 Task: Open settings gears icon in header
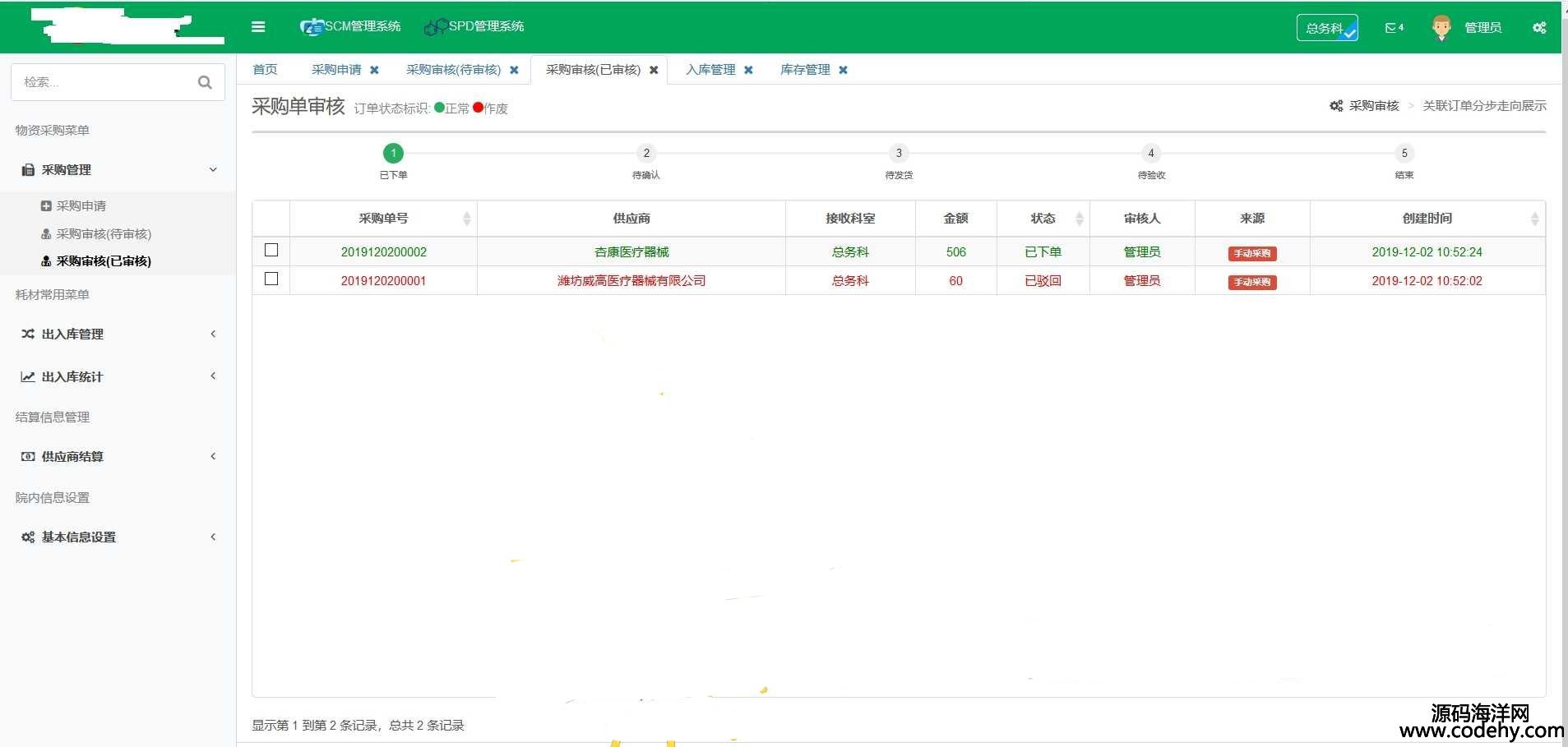click(x=1539, y=27)
